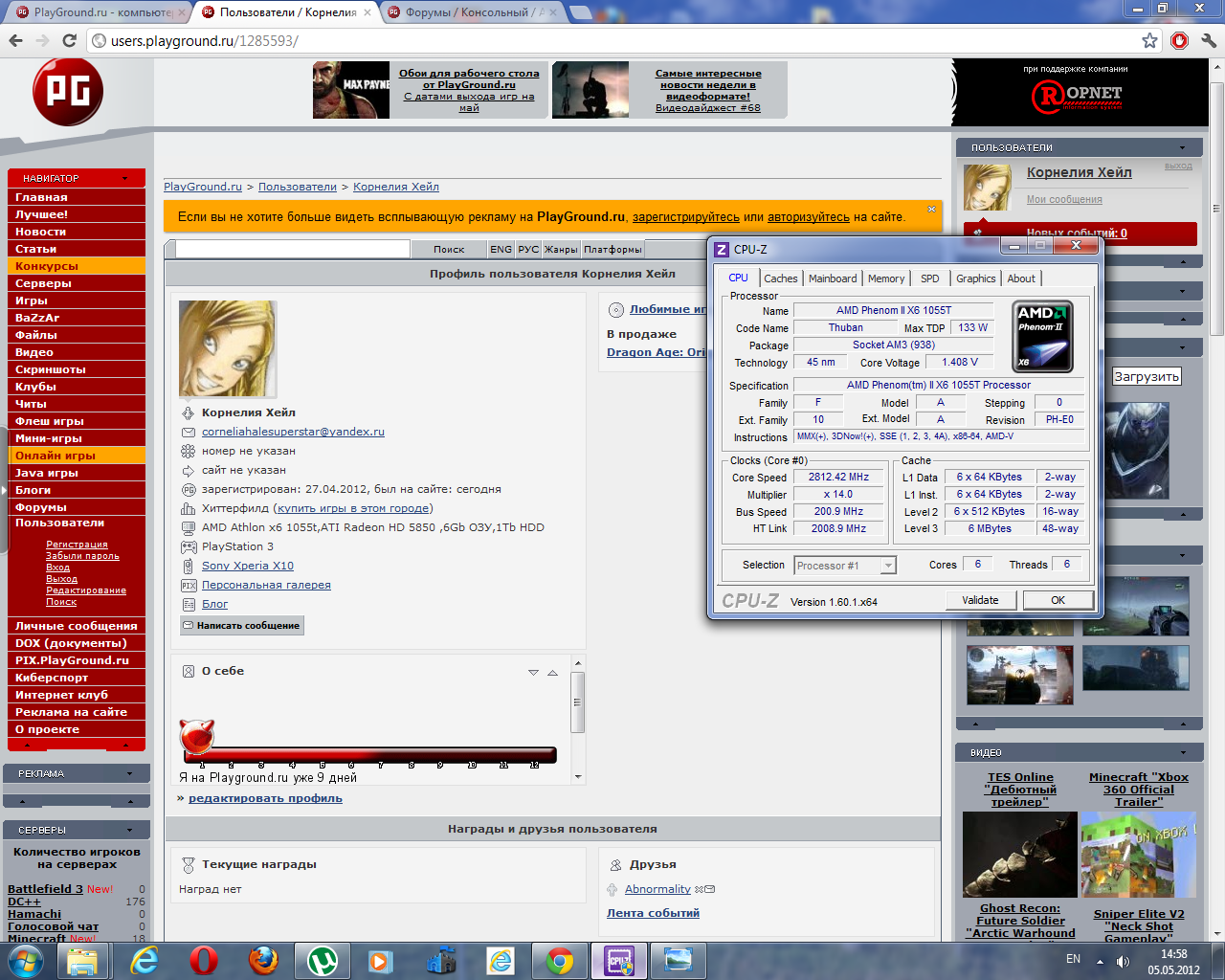1225x980 pixels.
Task: Click the mail icon next to friend Abnormality
Action: coord(709,889)
